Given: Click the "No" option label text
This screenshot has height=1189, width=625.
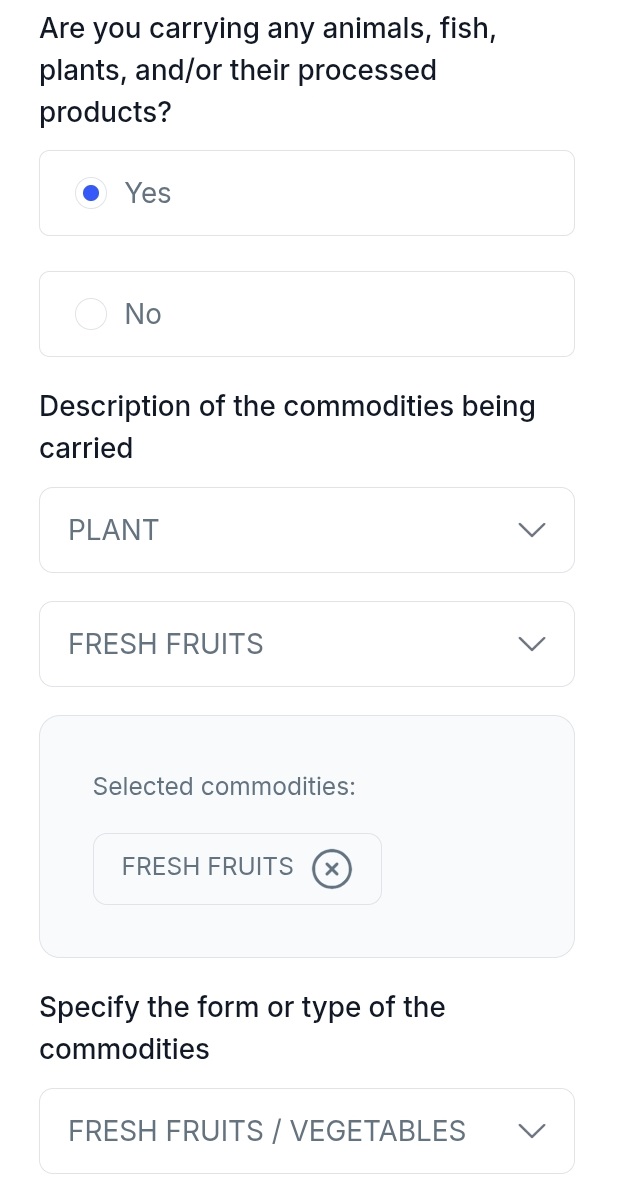Looking at the screenshot, I should (143, 314).
